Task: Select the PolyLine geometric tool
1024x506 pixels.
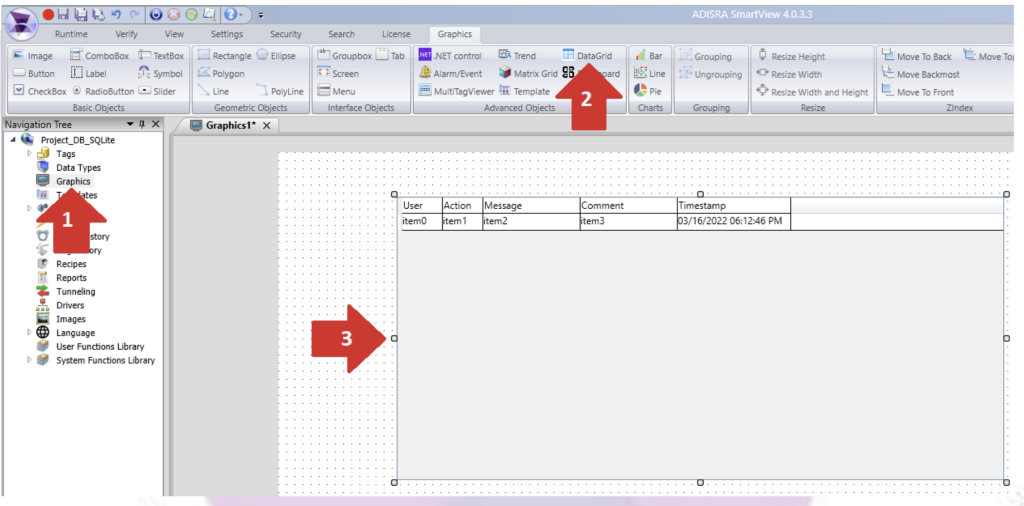Action: pos(280,91)
